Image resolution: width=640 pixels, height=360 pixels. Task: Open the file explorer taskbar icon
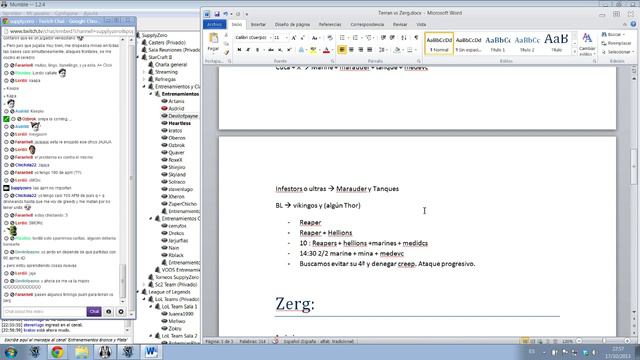81,352
